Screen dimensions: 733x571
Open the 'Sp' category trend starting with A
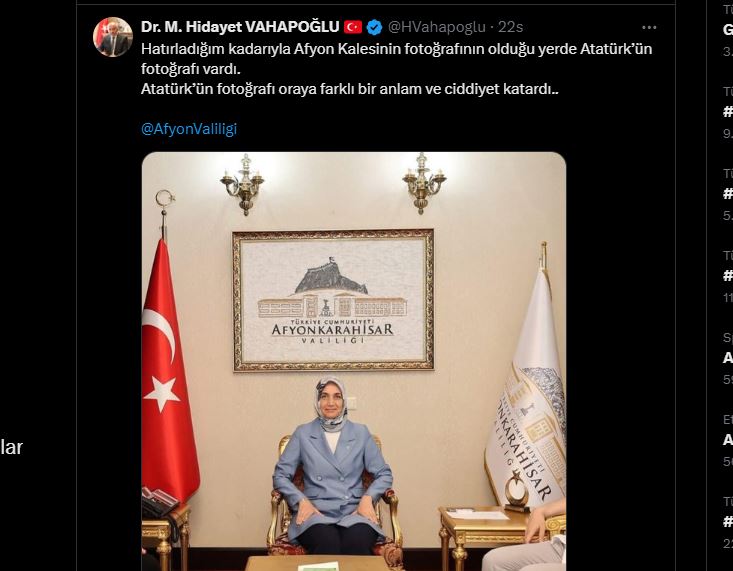tap(728, 358)
